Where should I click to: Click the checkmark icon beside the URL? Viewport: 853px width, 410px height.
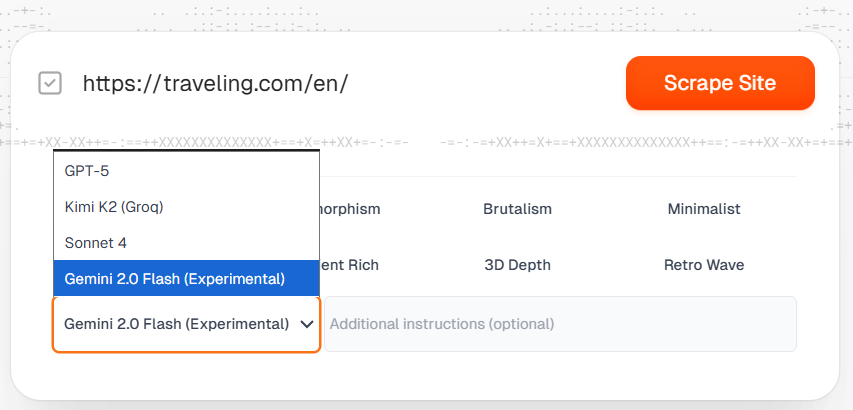pyautogui.click(x=50, y=83)
